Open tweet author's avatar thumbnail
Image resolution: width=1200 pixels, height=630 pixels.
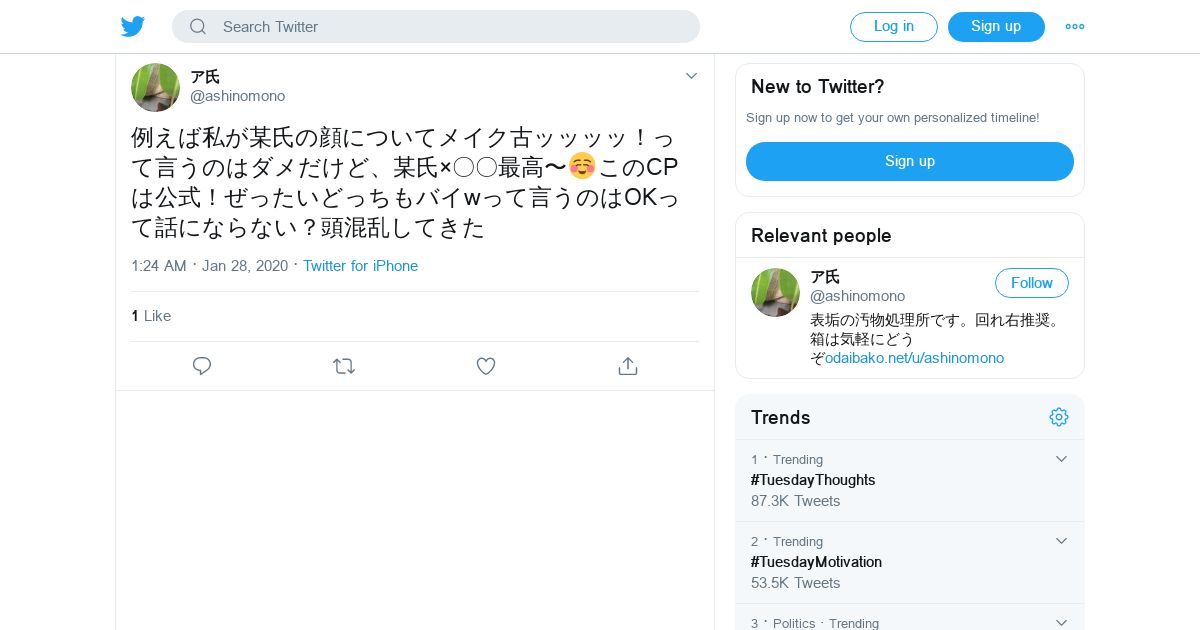[x=155, y=87]
